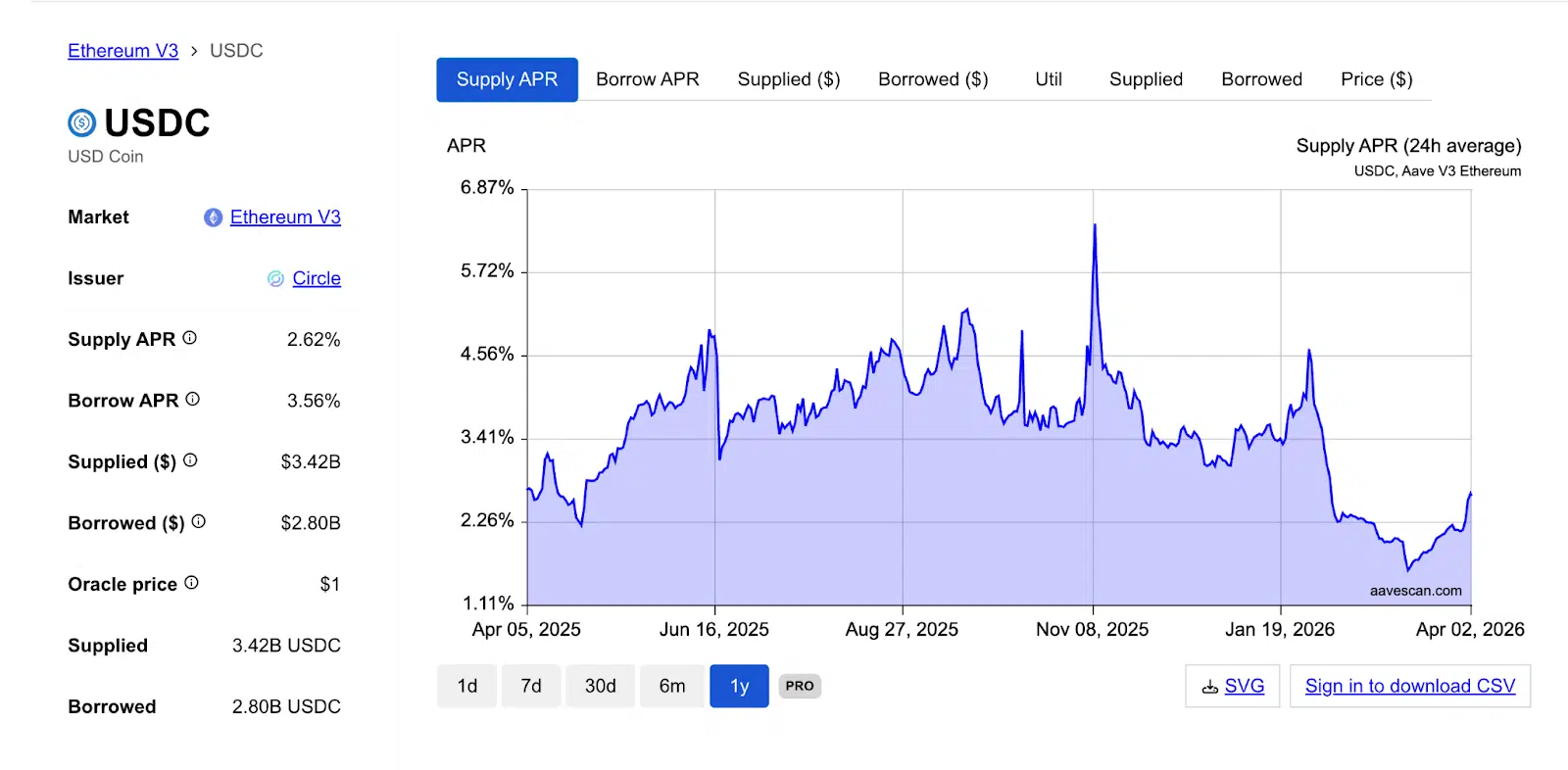The width and height of the screenshot is (1568, 770).
Task: Click the borrowed value $2.80B
Action: point(311,523)
